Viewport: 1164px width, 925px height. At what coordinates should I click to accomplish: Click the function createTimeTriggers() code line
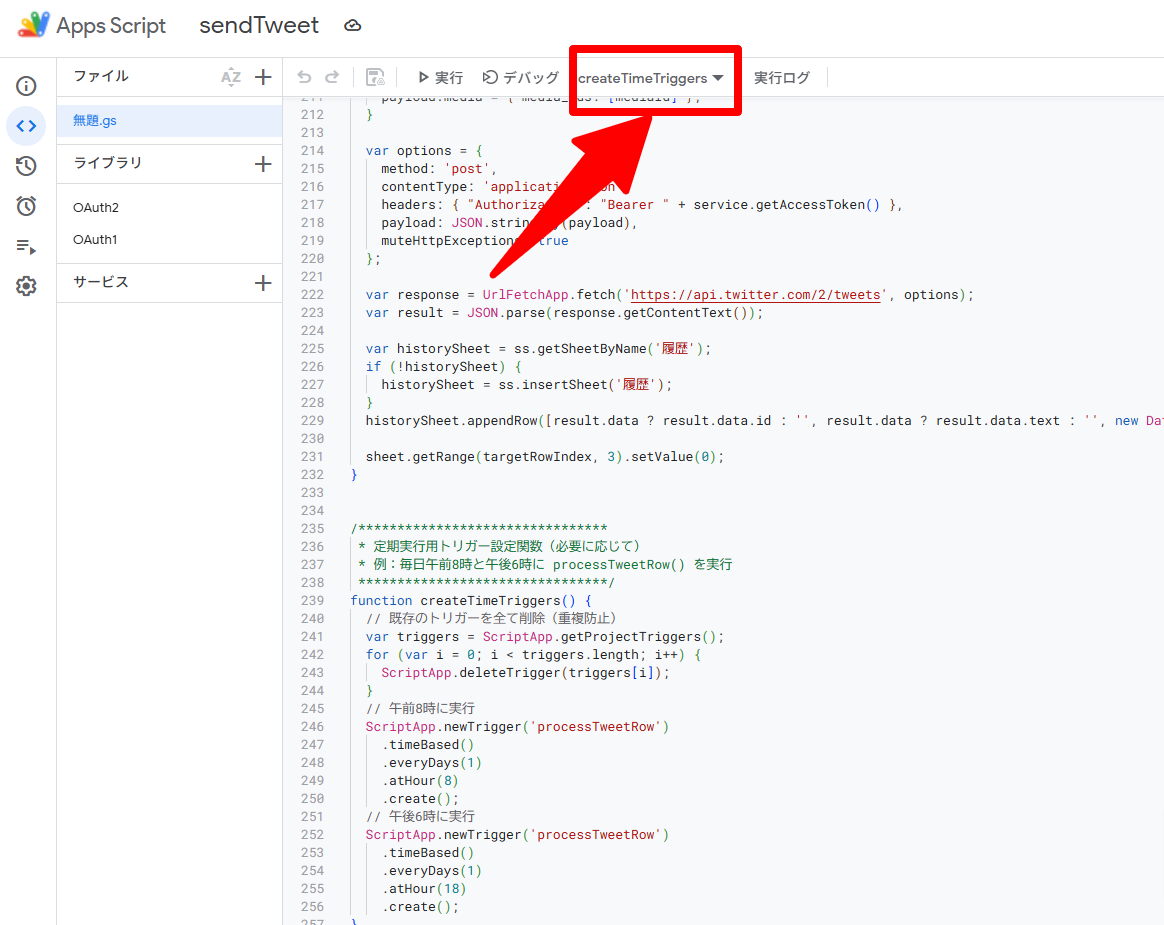(x=471, y=601)
